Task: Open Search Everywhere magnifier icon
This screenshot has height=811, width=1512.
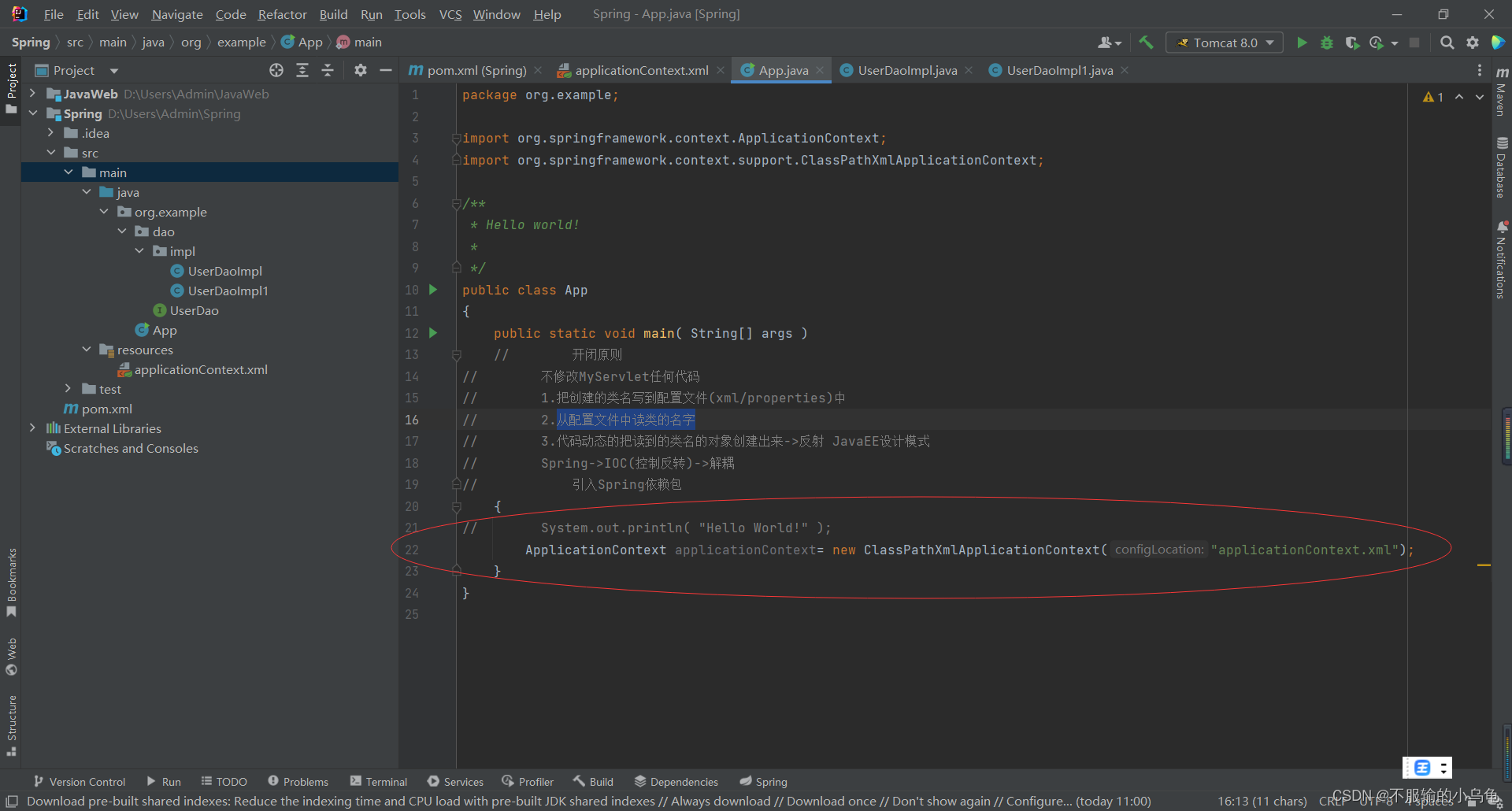Action: point(1447,43)
